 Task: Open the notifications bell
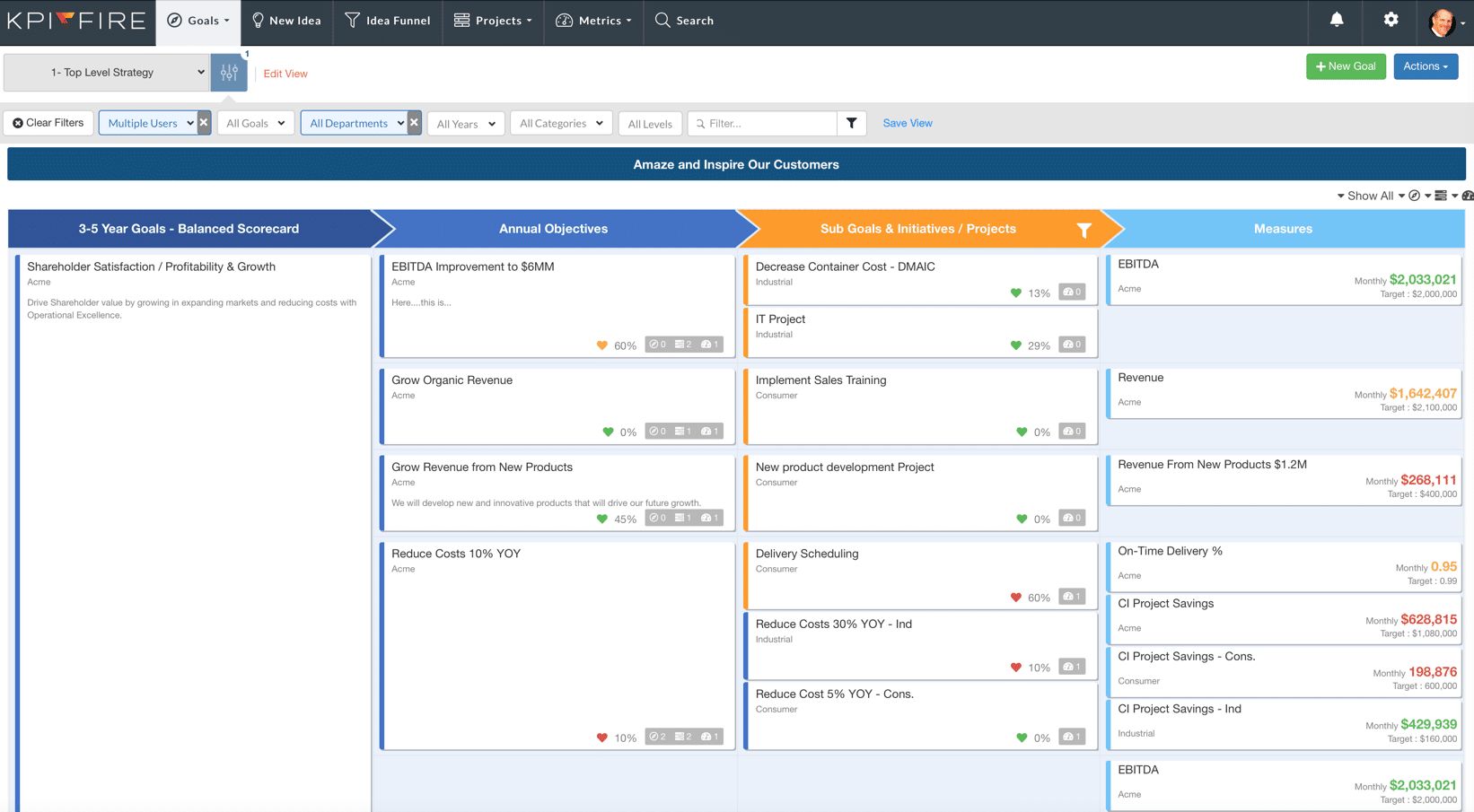tap(1337, 20)
